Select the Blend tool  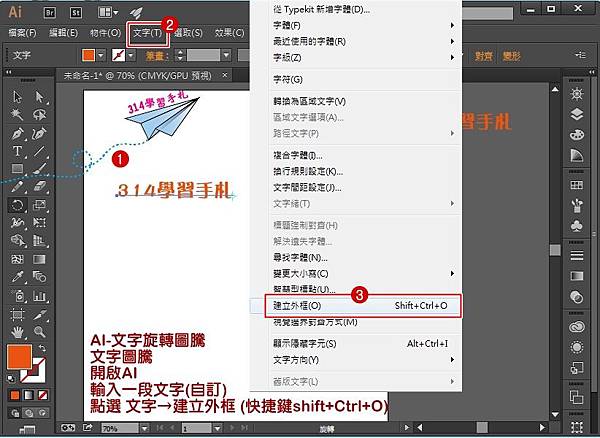coord(39,277)
